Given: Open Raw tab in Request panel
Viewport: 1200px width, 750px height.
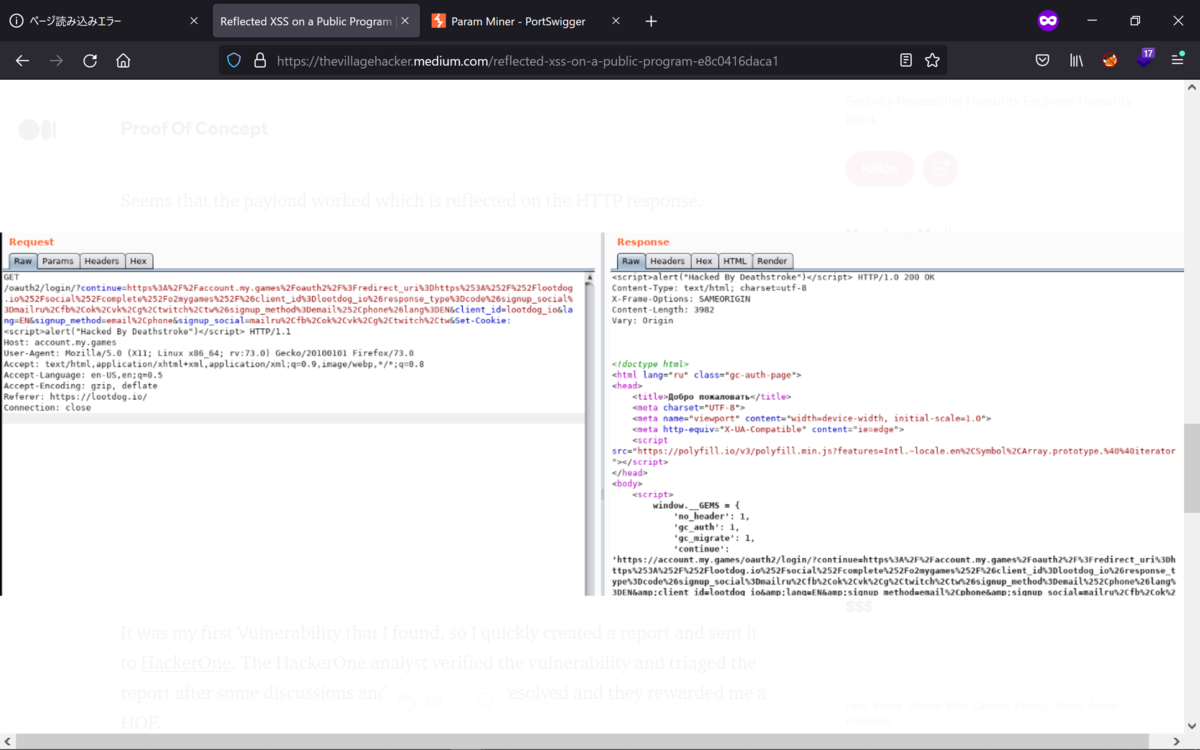Looking at the screenshot, I should (x=23, y=261).
